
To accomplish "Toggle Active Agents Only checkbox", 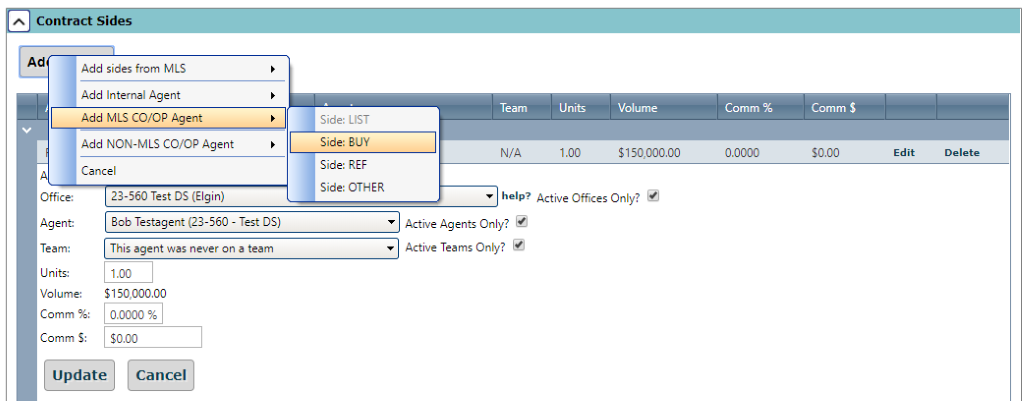I will (x=521, y=222).
